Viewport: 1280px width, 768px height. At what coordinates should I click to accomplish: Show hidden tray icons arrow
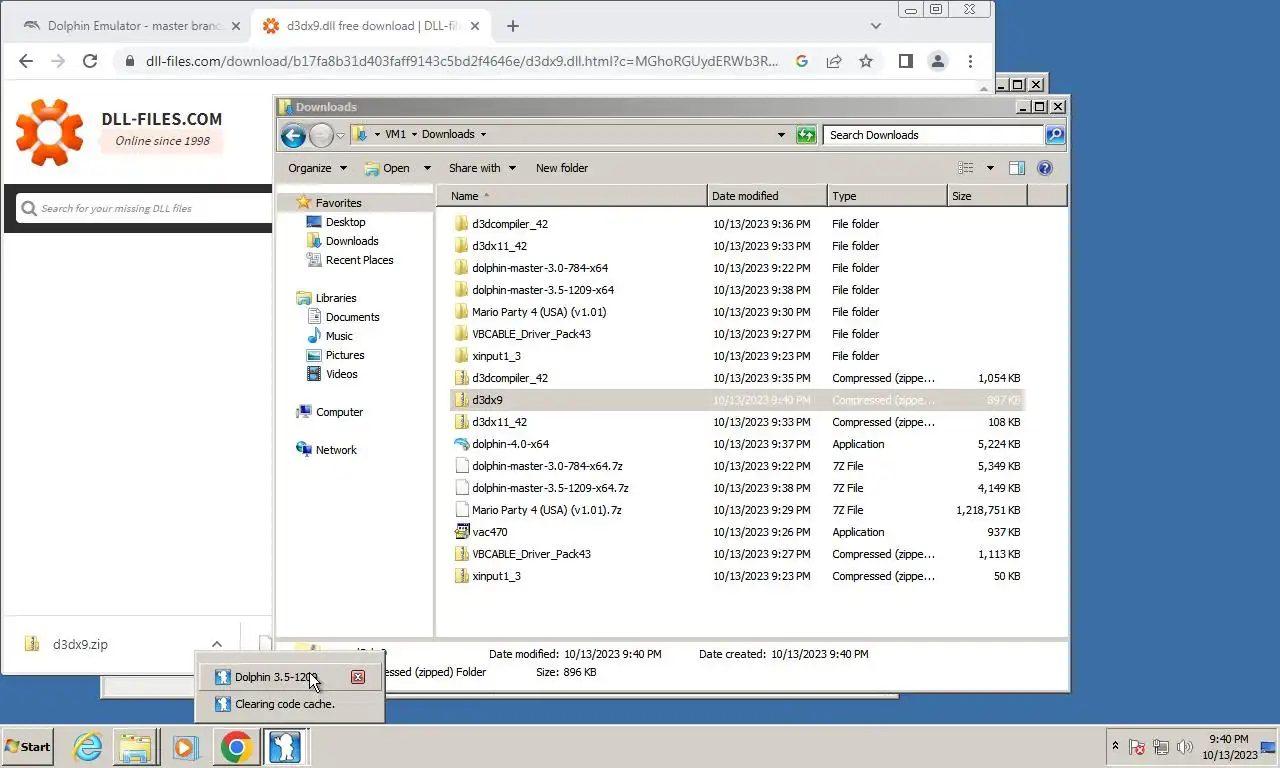point(1115,747)
